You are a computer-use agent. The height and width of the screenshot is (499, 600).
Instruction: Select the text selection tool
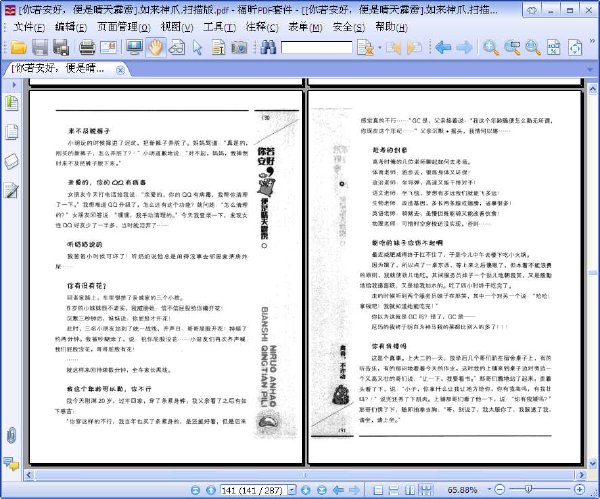[218, 48]
